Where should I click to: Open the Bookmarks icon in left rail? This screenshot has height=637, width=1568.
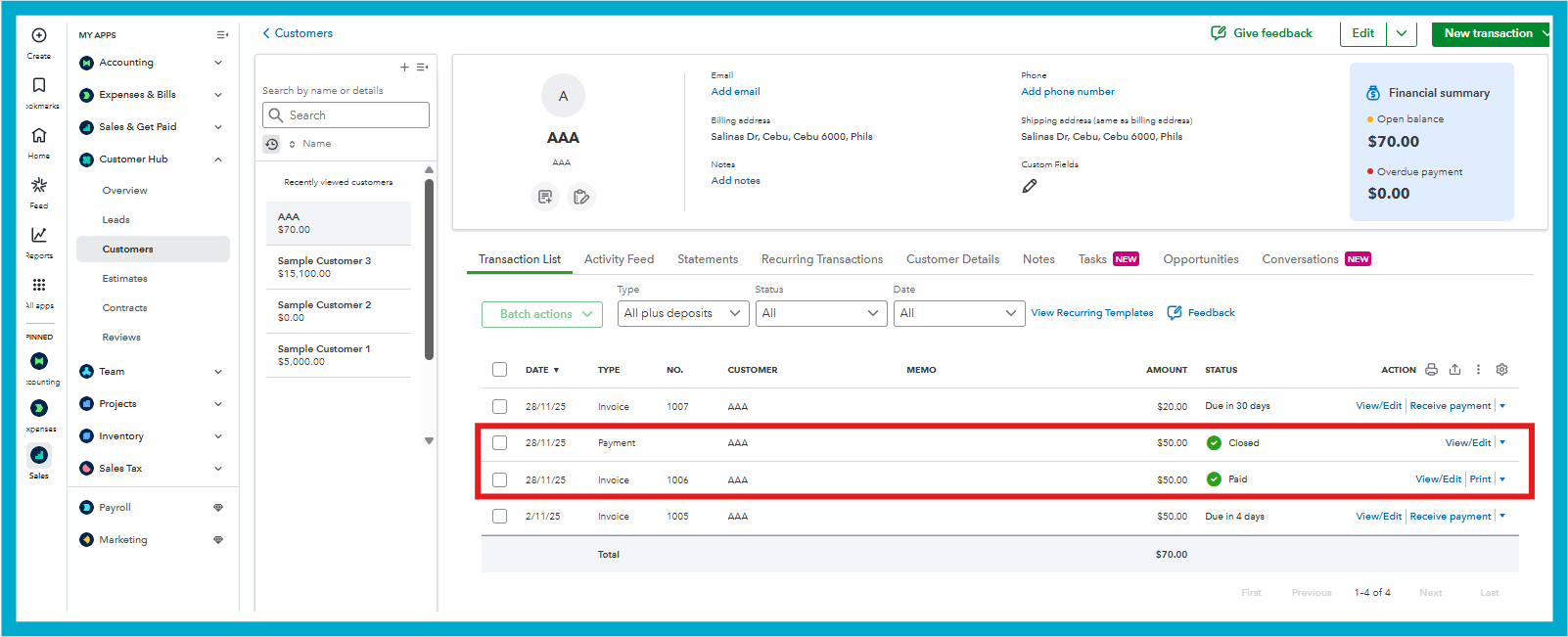tap(39, 86)
